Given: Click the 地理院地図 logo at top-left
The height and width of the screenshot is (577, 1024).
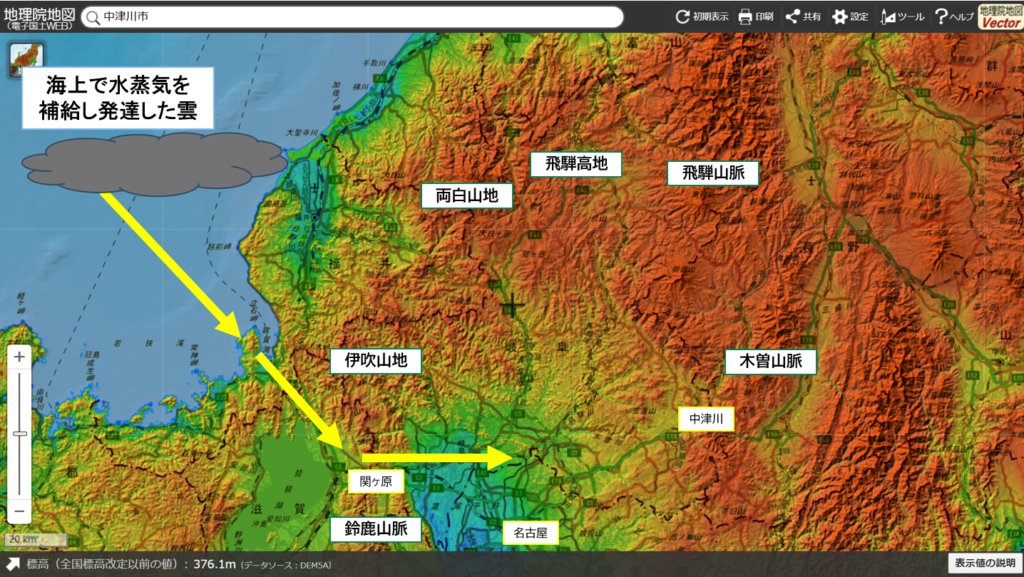Looking at the screenshot, I should coord(38,17).
